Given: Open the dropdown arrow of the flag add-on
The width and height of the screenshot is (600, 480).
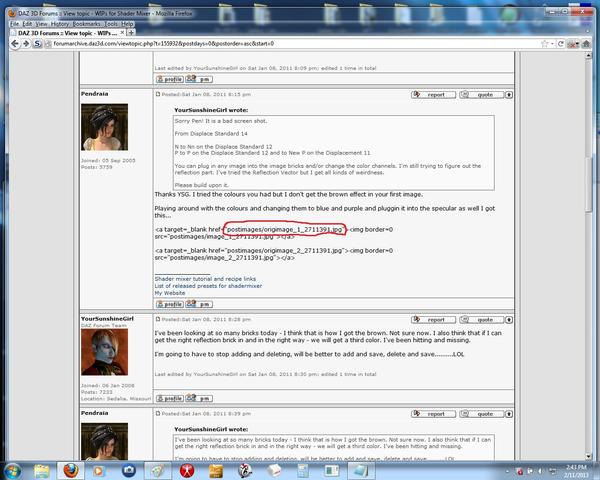Looking at the screenshot, I should 578,44.
